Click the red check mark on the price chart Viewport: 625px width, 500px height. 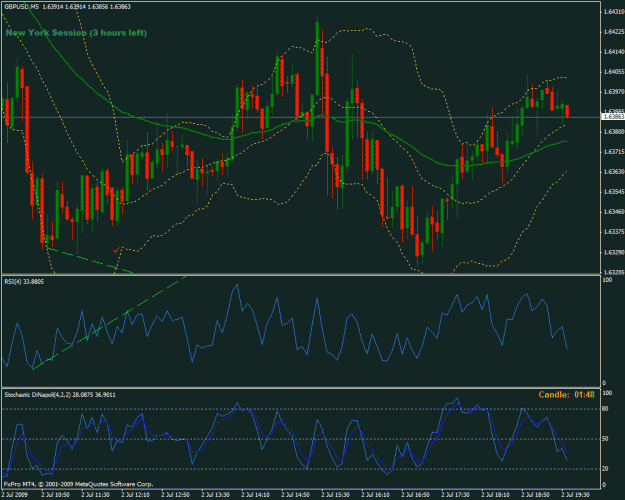pyautogui.click(x=116, y=250)
